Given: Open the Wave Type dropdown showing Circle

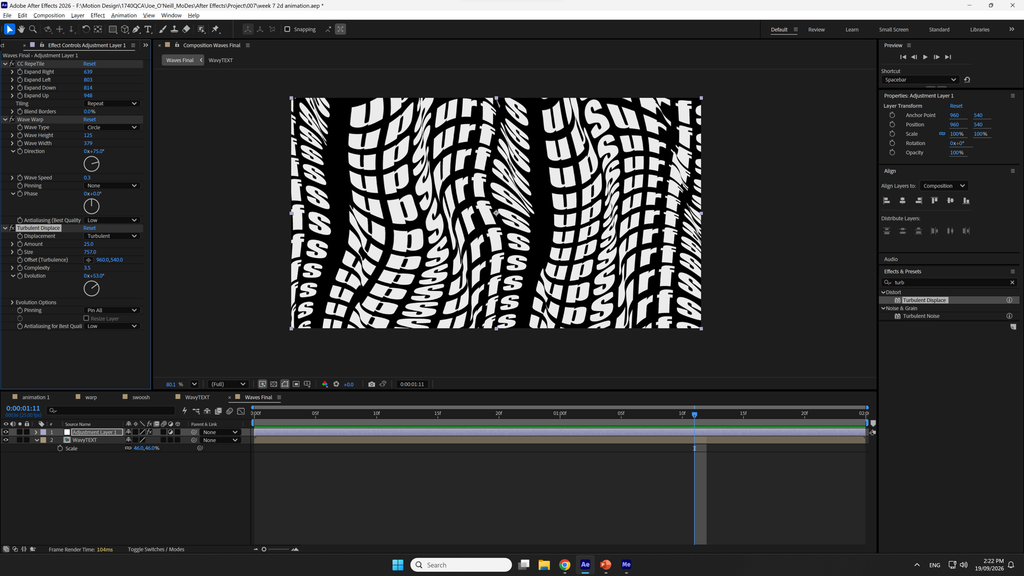Looking at the screenshot, I should point(112,127).
